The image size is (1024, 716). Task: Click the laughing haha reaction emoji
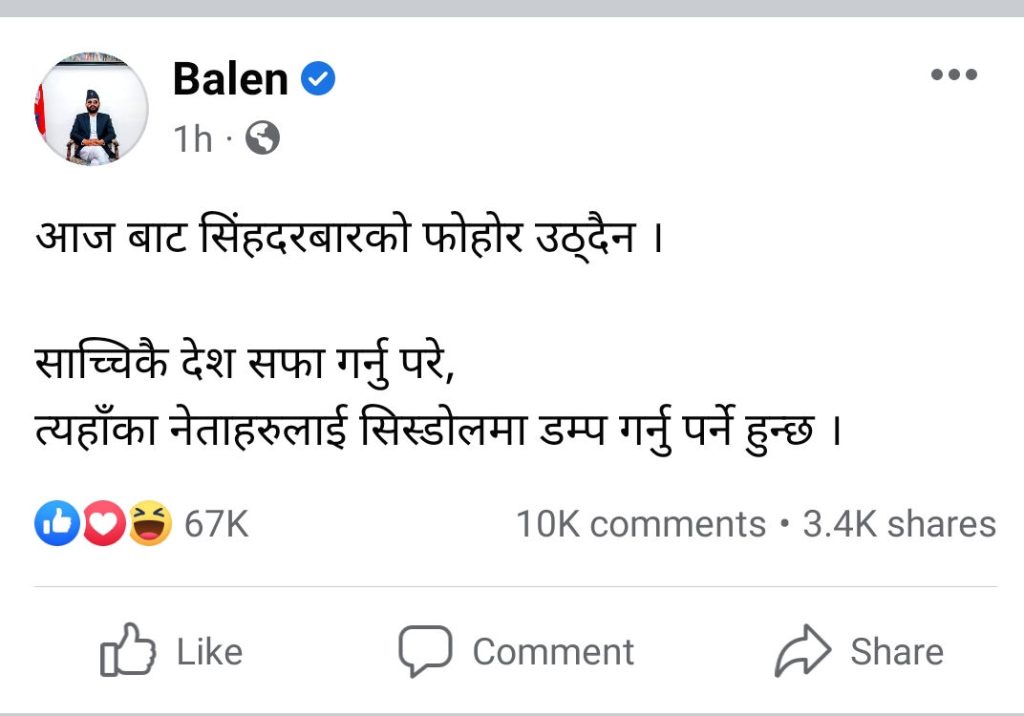pyautogui.click(x=149, y=523)
